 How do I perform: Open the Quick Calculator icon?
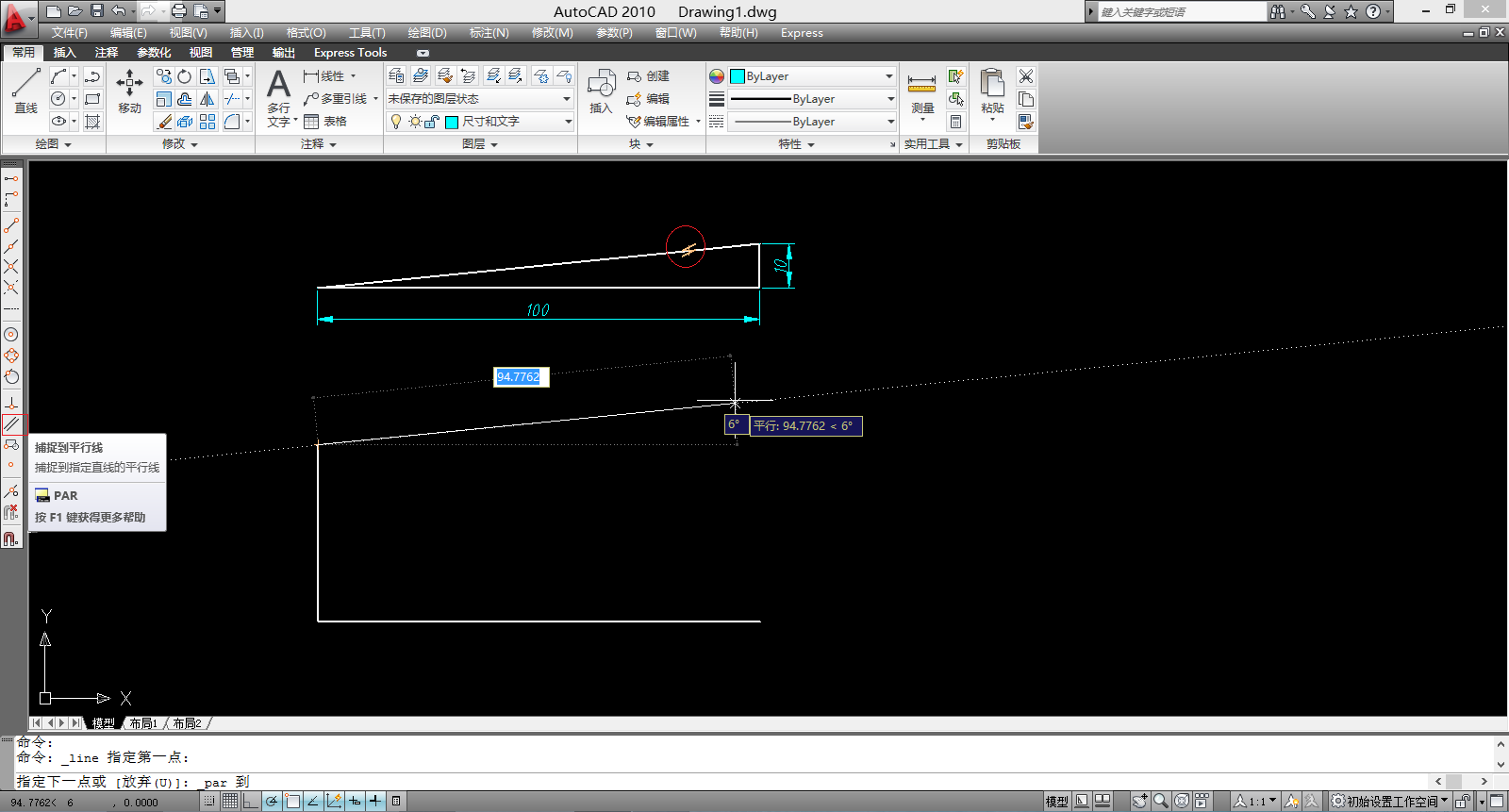(956, 122)
